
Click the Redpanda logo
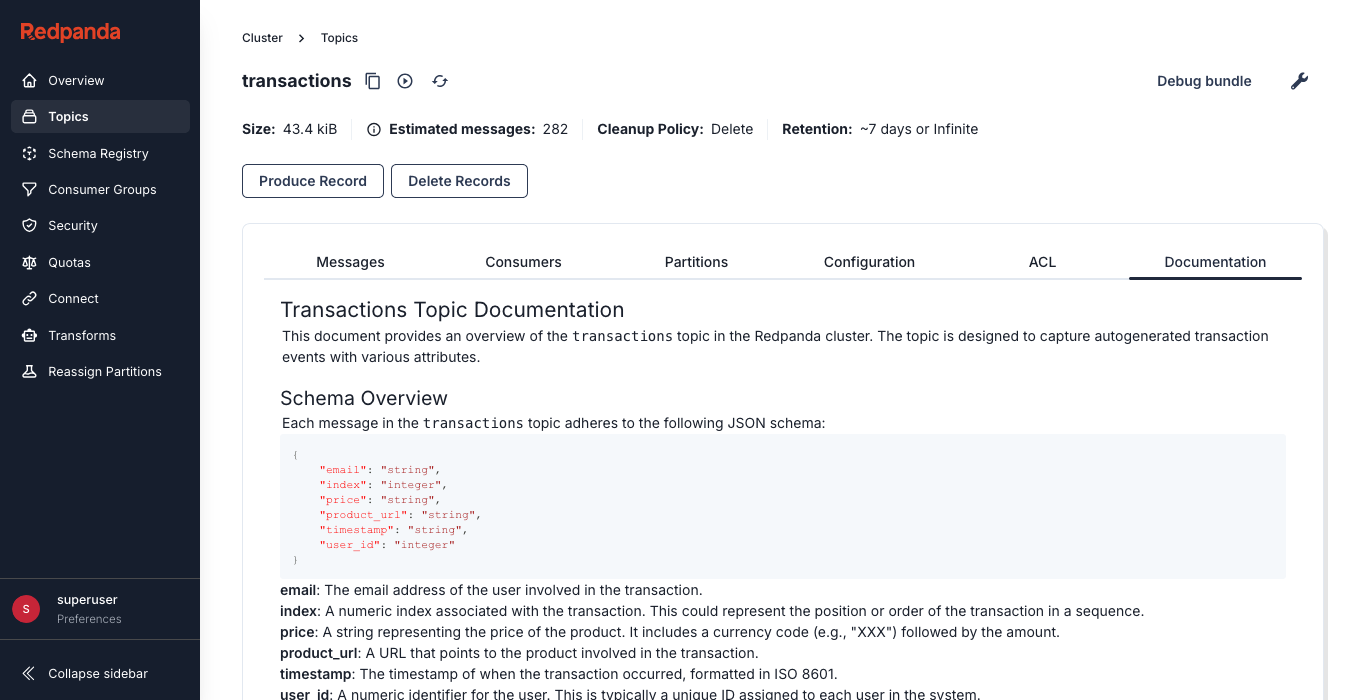click(x=69, y=32)
